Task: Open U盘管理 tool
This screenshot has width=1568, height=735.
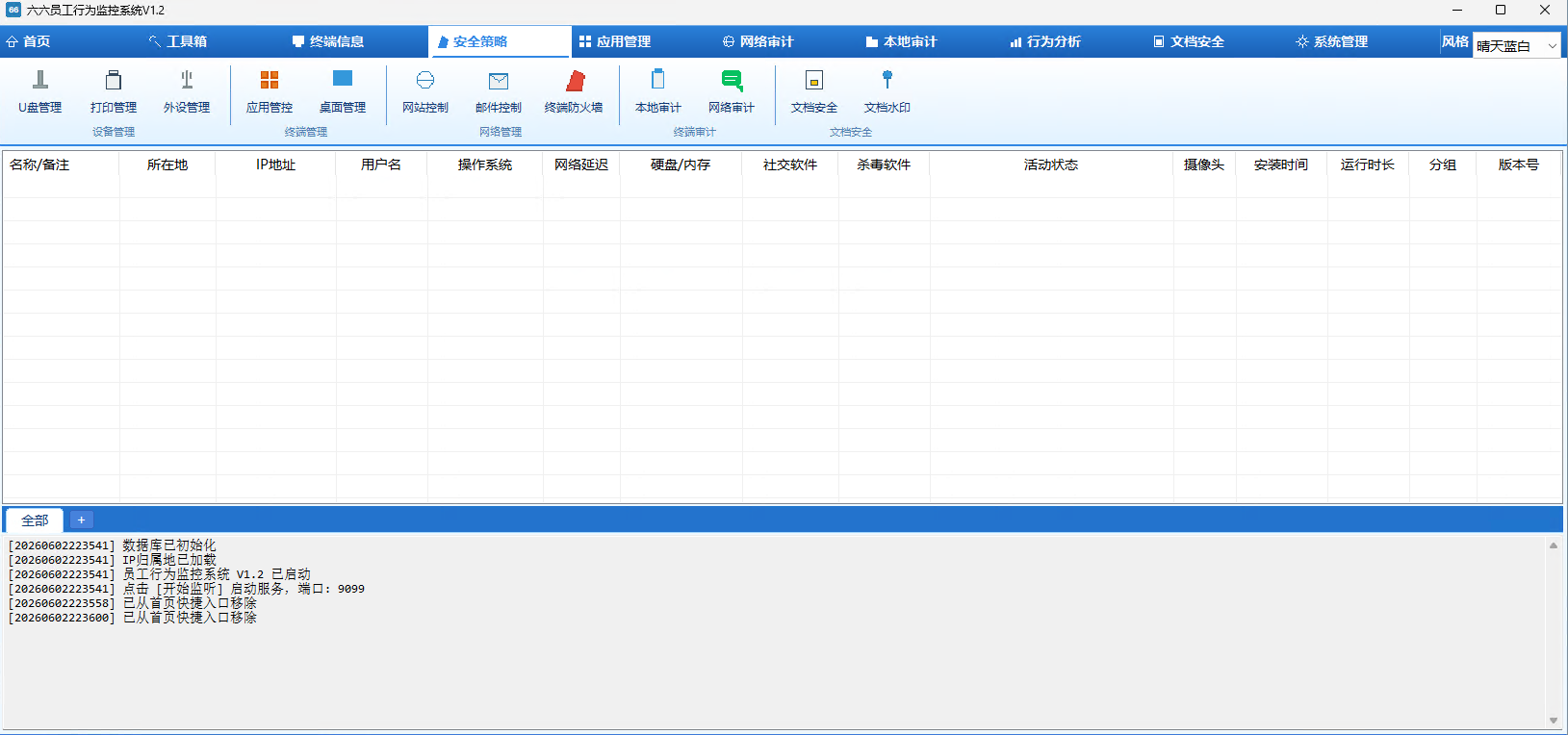Action: point(40,91)
